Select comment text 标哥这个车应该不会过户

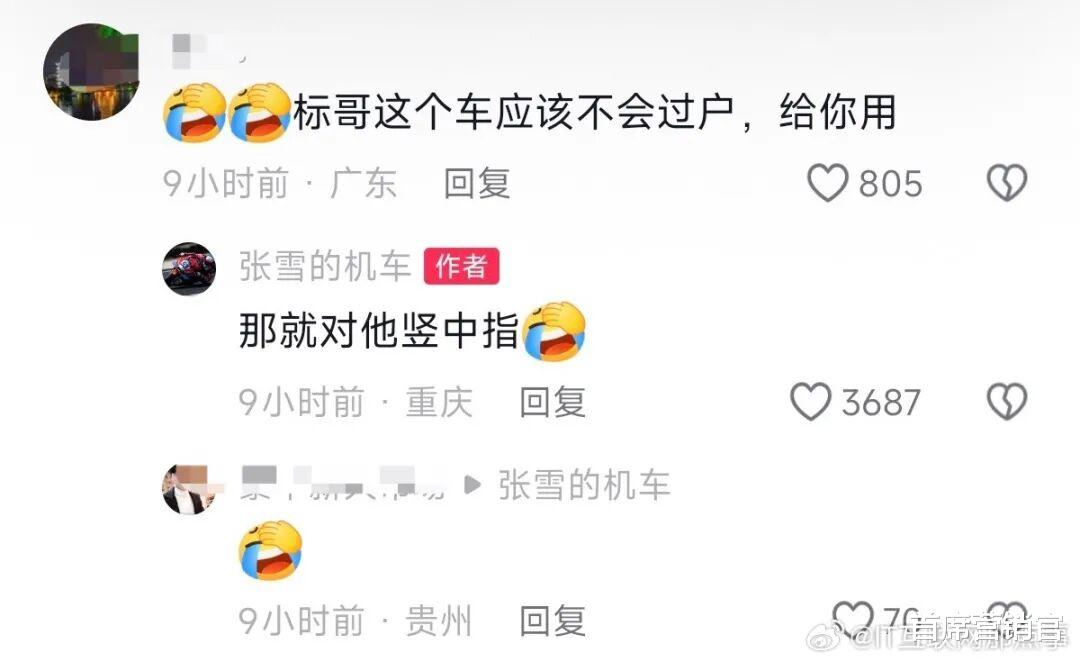[x=514, y=112]
